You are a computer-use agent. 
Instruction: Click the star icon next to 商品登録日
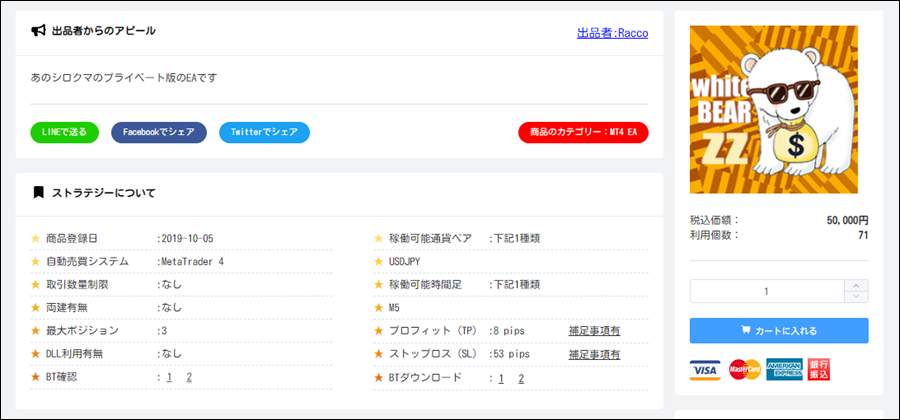tap(35, 239)
